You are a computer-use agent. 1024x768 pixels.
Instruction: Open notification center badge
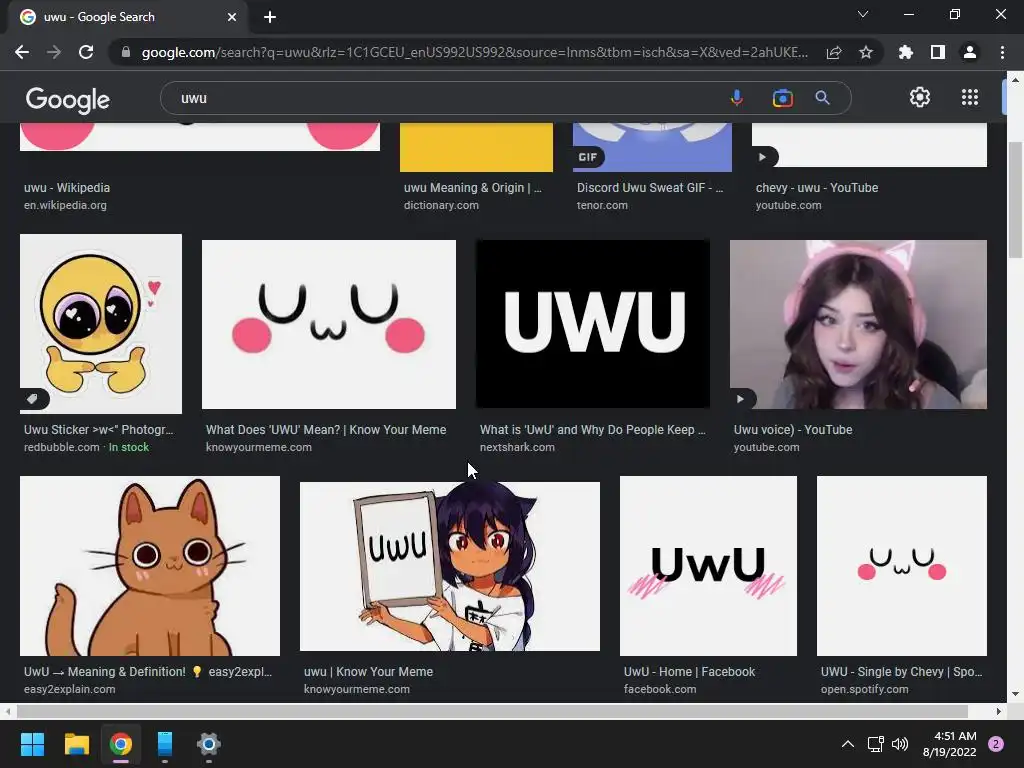point(996,744)
